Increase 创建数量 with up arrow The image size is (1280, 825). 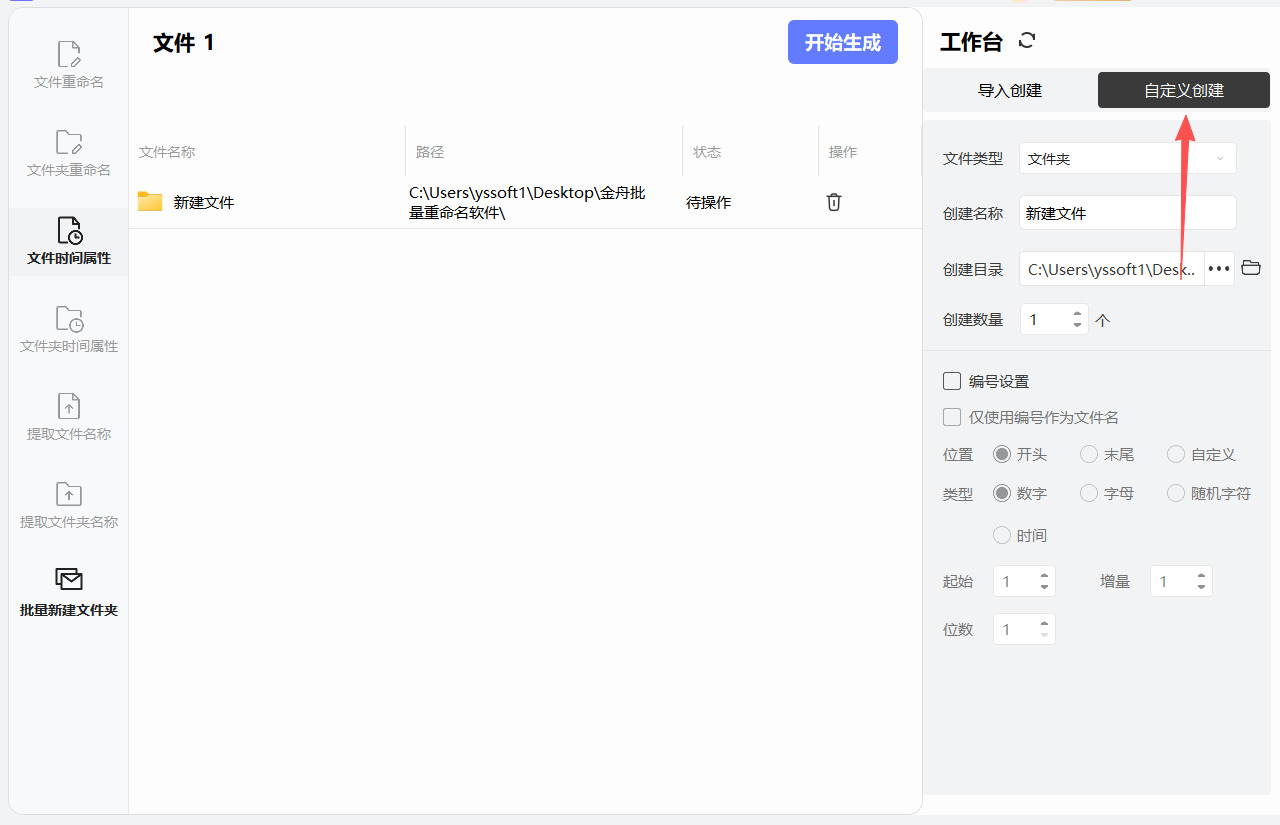click(x=1077, y=314)
